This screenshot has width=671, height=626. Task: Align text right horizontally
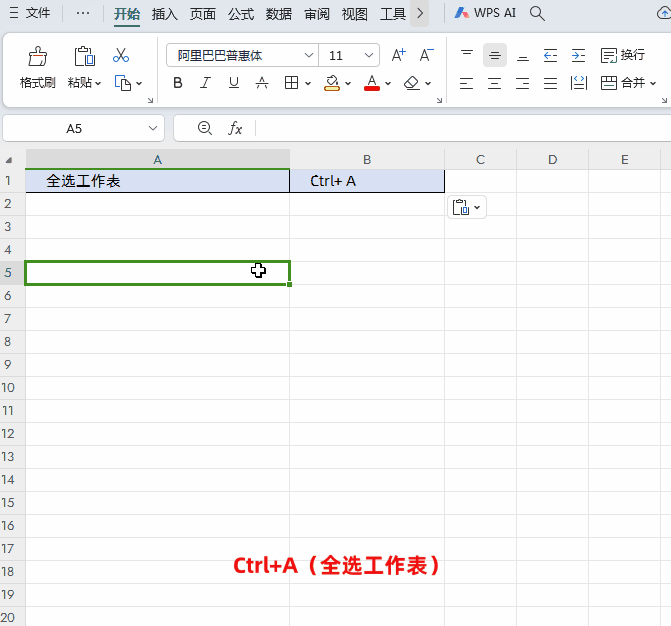coord(523,83)
